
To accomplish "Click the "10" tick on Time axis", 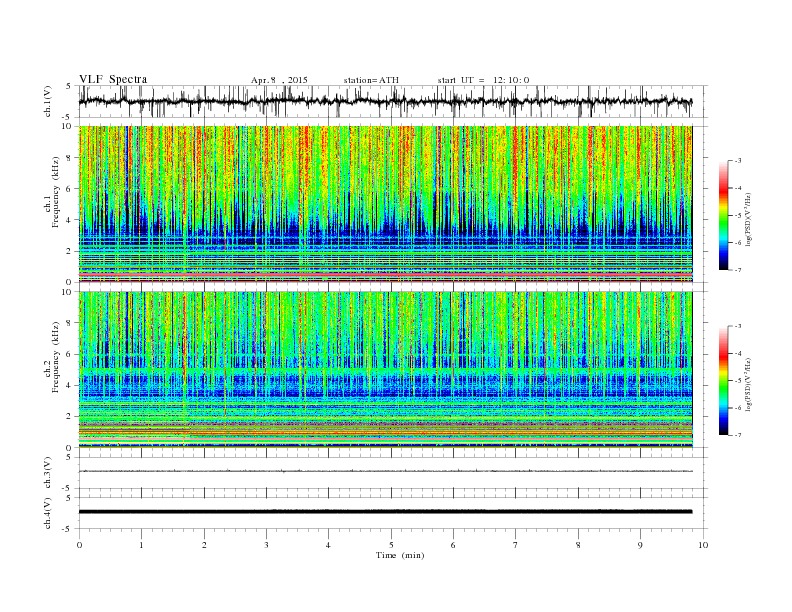I will (x=703, y=545).
